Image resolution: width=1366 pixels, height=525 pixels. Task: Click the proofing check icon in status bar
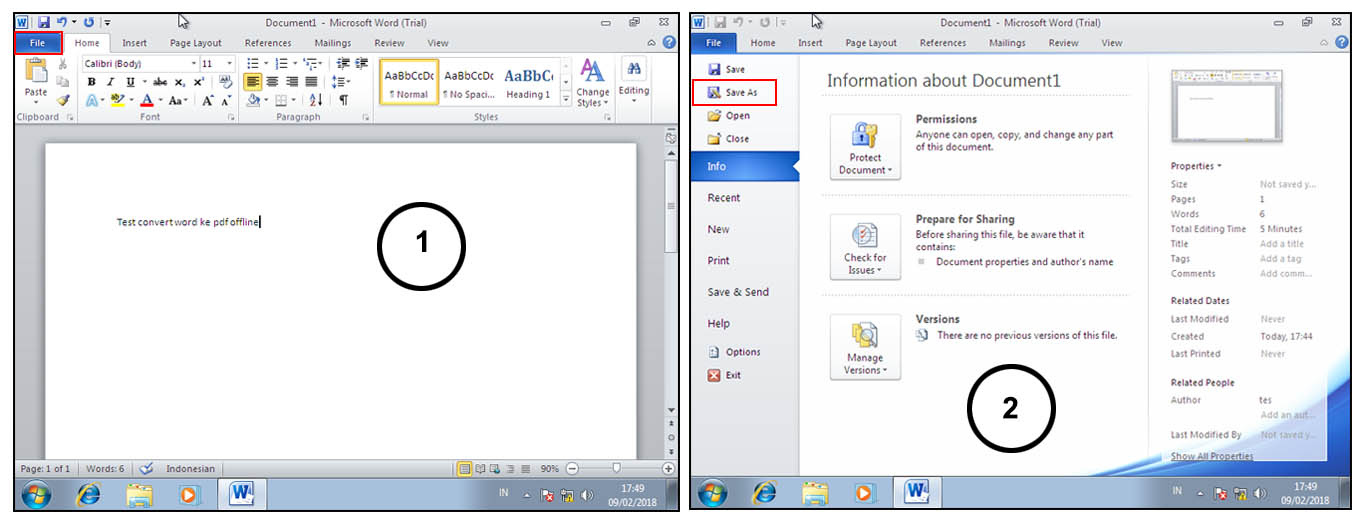tap(146, 468)
